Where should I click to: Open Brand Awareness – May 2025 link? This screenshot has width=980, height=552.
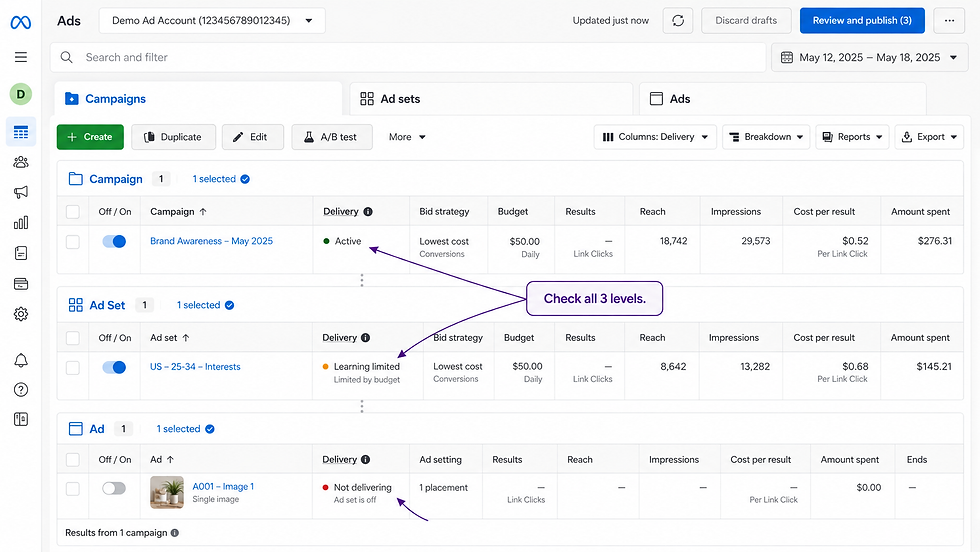(x=211, y=241)
